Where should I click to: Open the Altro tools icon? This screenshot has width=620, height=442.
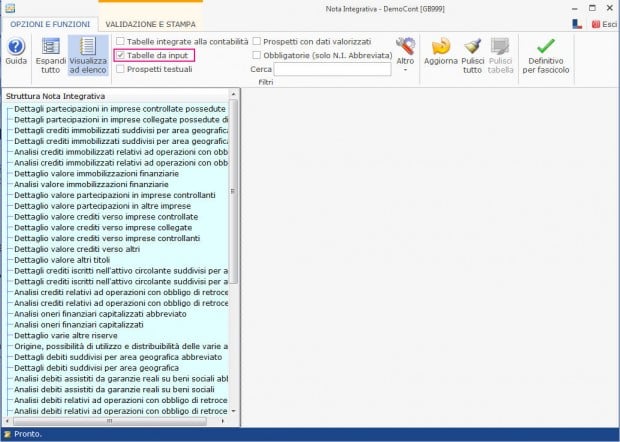(405, 46)
